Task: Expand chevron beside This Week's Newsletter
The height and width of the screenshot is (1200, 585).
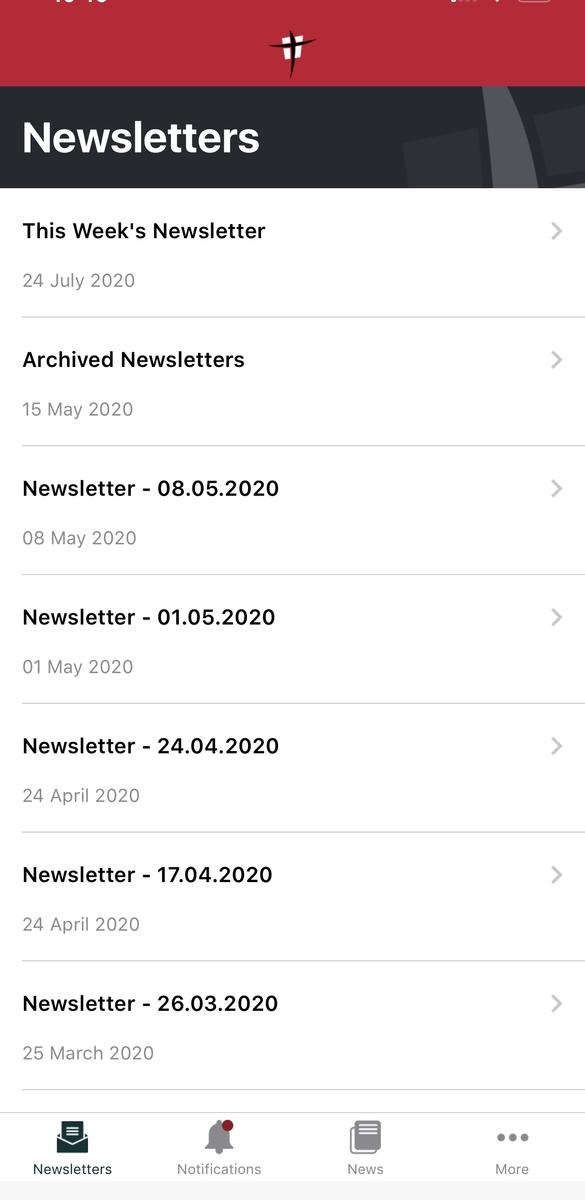Action: [x=557, y=231]
